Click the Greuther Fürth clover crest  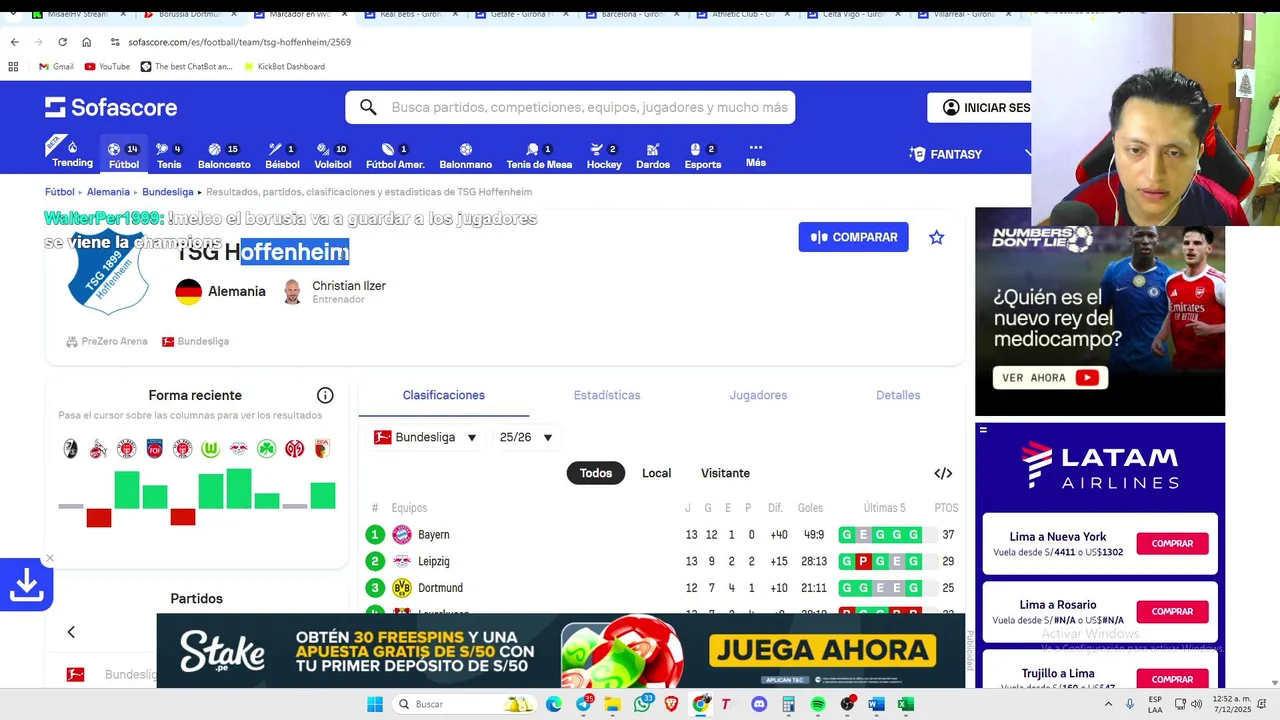(266, 449)
